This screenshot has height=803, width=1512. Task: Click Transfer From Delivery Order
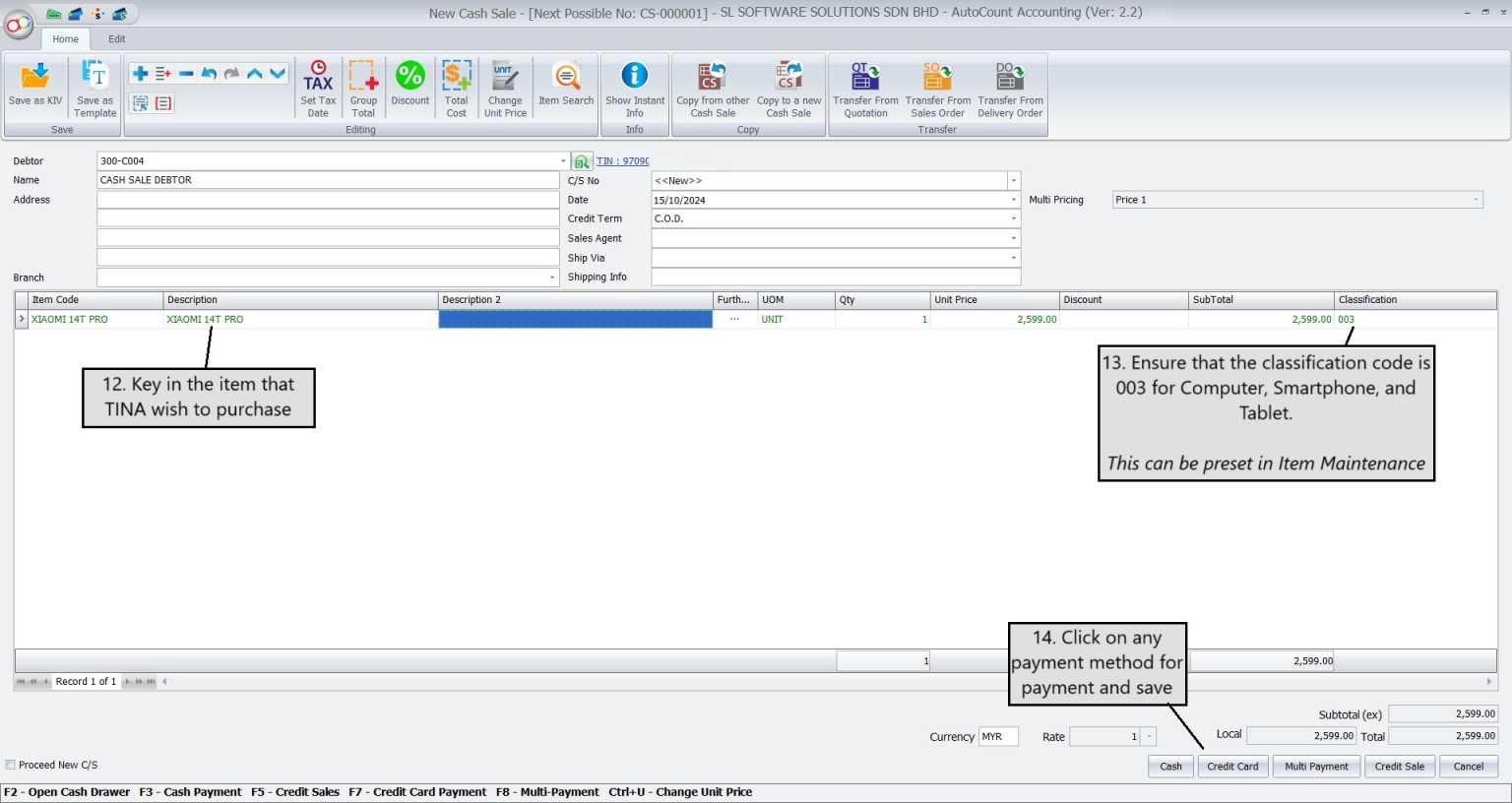1010,89
